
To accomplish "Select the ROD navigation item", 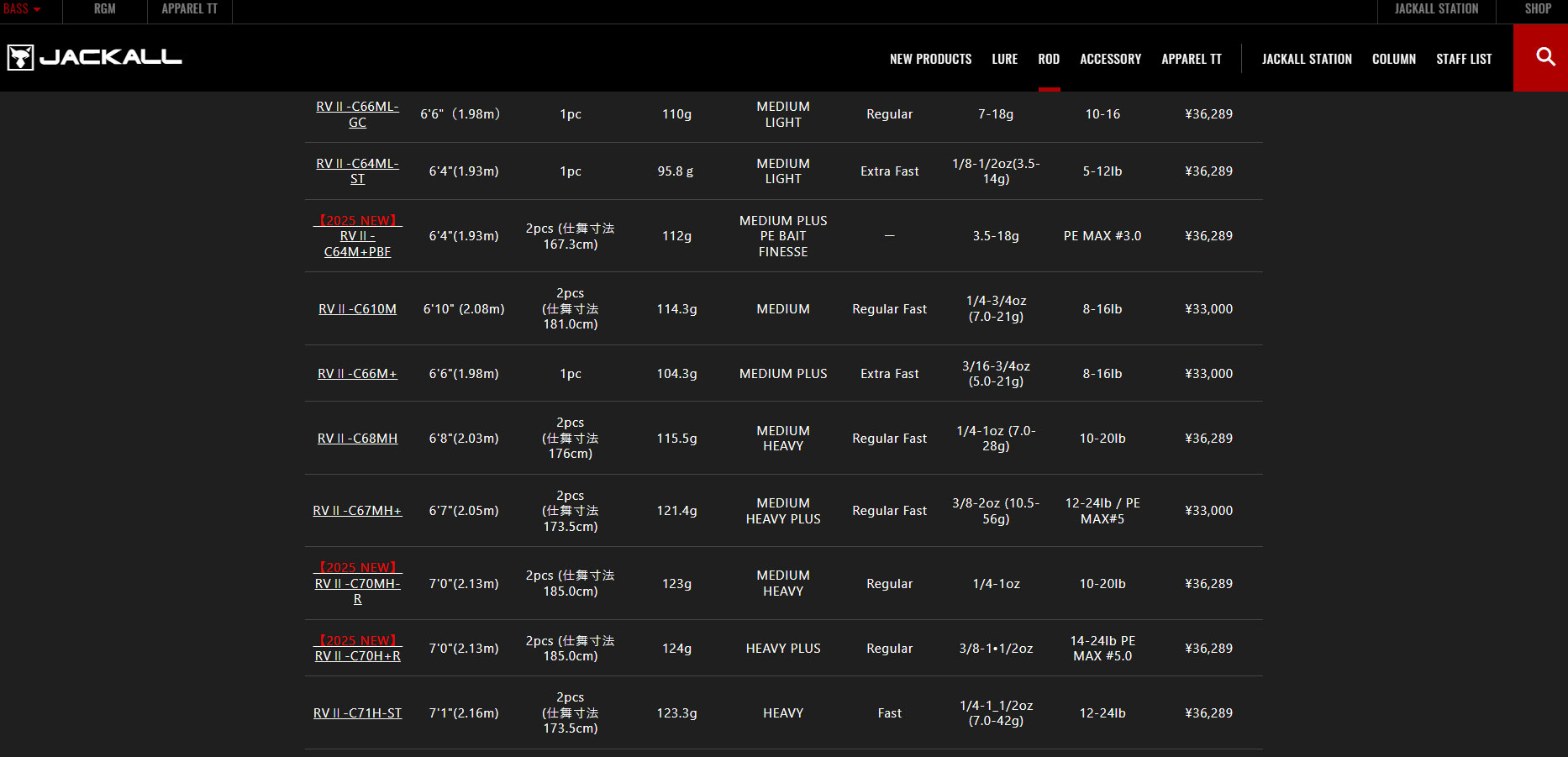I will click(1049, 59).
